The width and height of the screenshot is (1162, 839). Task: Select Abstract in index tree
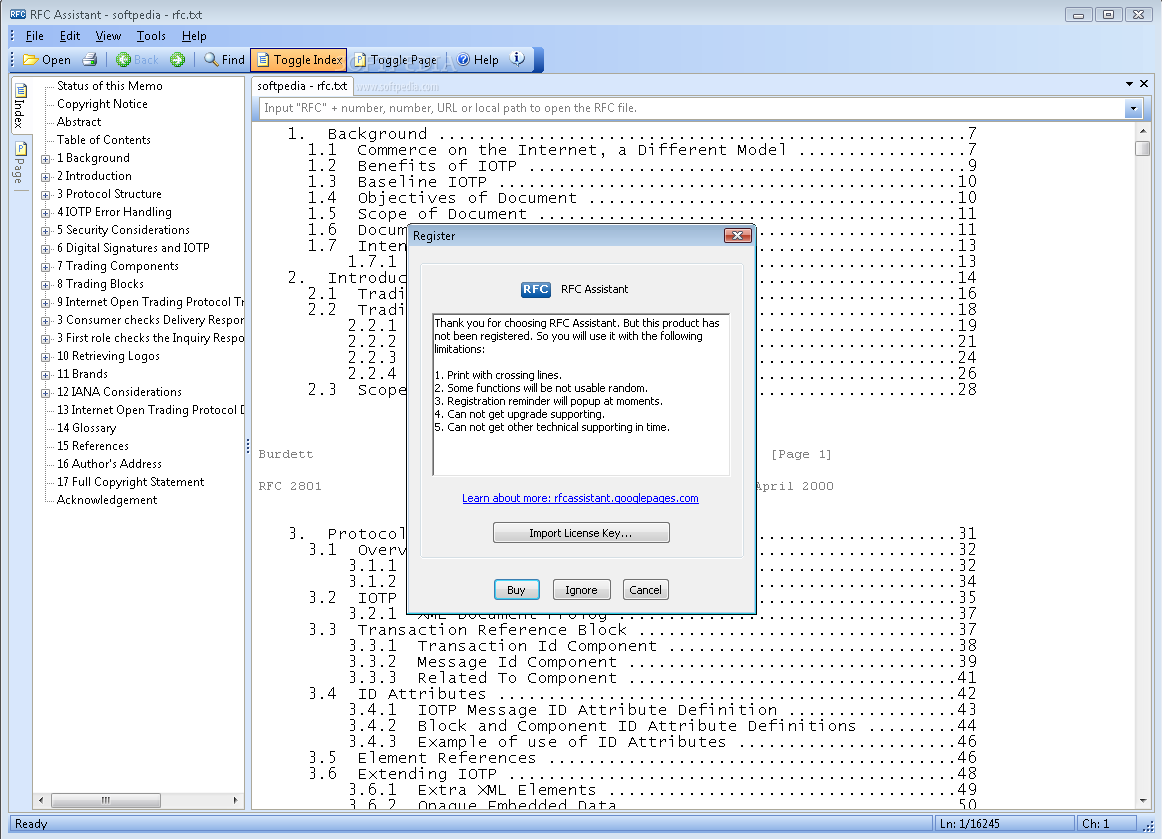pyautogui.click(x=79, y=122)
